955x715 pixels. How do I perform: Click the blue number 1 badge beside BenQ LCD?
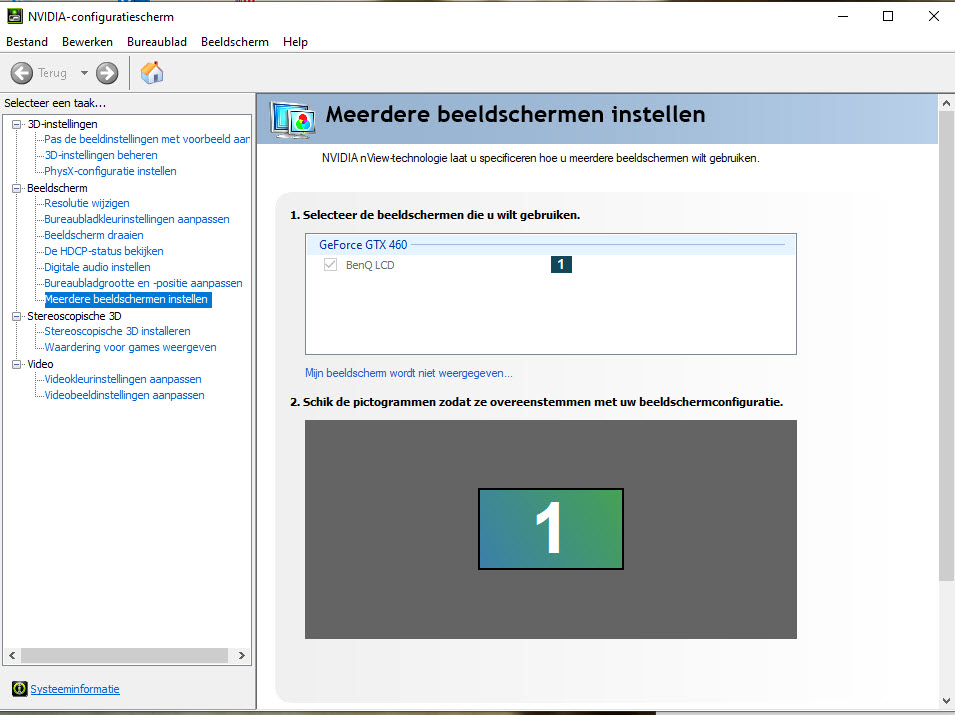(x=561, y=264)
